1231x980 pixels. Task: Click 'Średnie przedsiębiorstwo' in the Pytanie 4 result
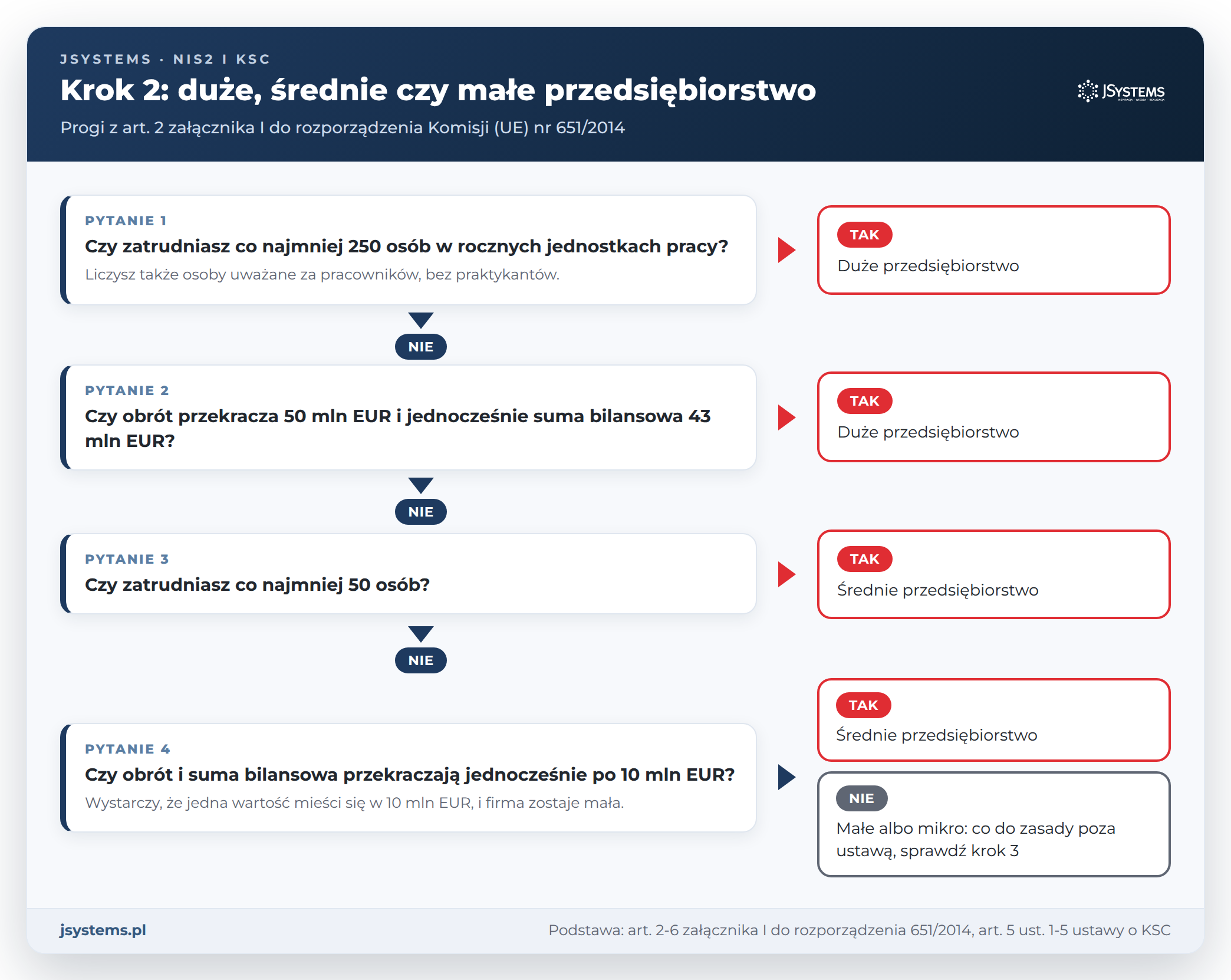click(x=936, y=735)
